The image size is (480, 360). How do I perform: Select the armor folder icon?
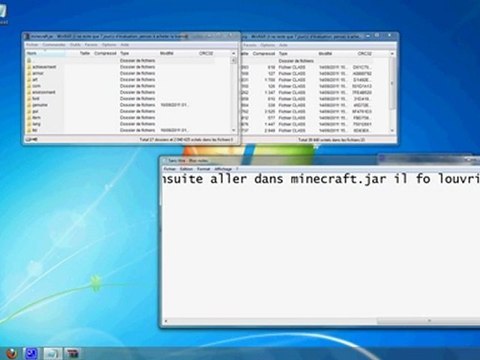[29, 73]
